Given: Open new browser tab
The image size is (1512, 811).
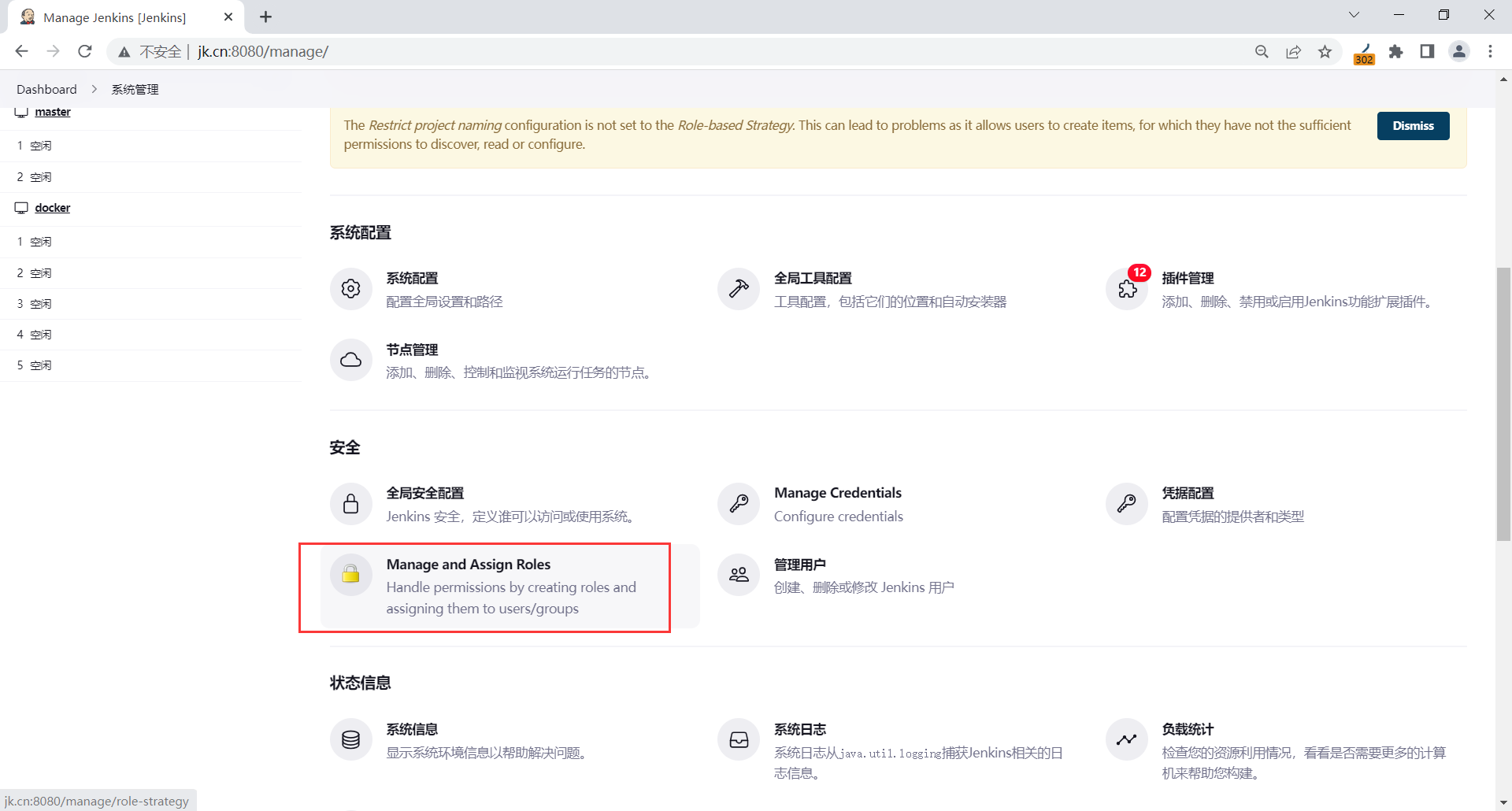Looking at the screenshot, I should pyautogui.click(x=266, y=17).
